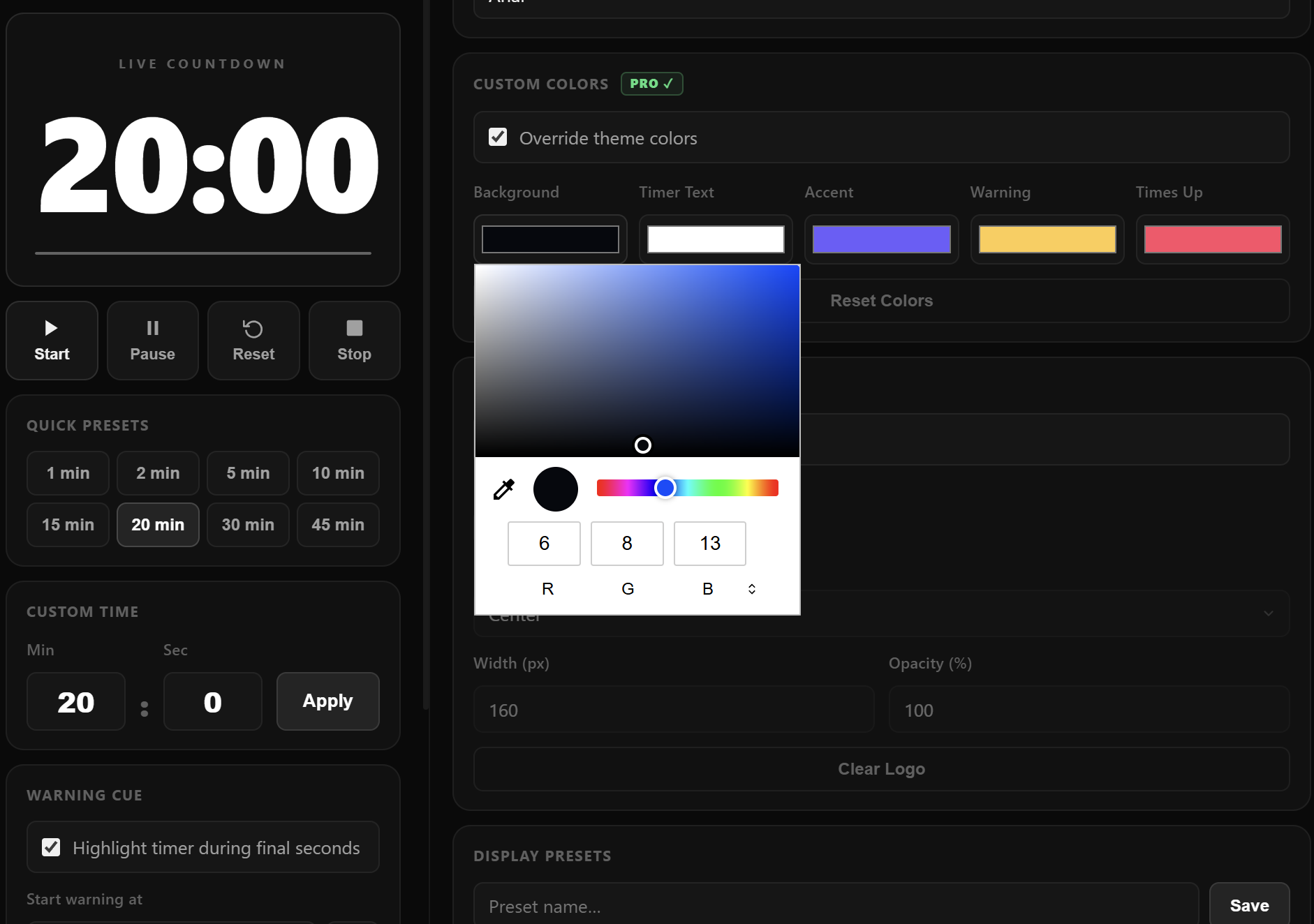Open the Times Up red color swatch
1314x924 pixels.
click(1211, 239)
